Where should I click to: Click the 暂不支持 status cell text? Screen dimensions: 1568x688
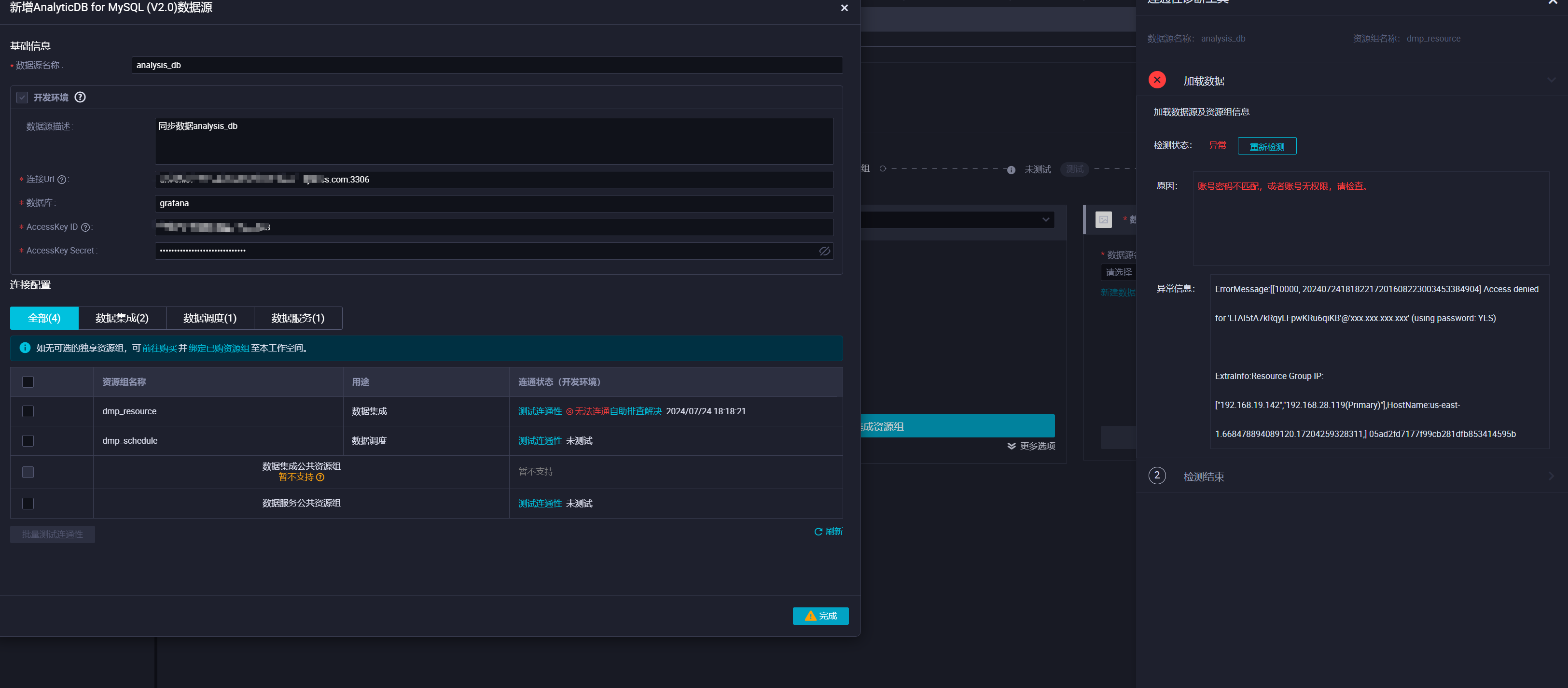[536, 472]
